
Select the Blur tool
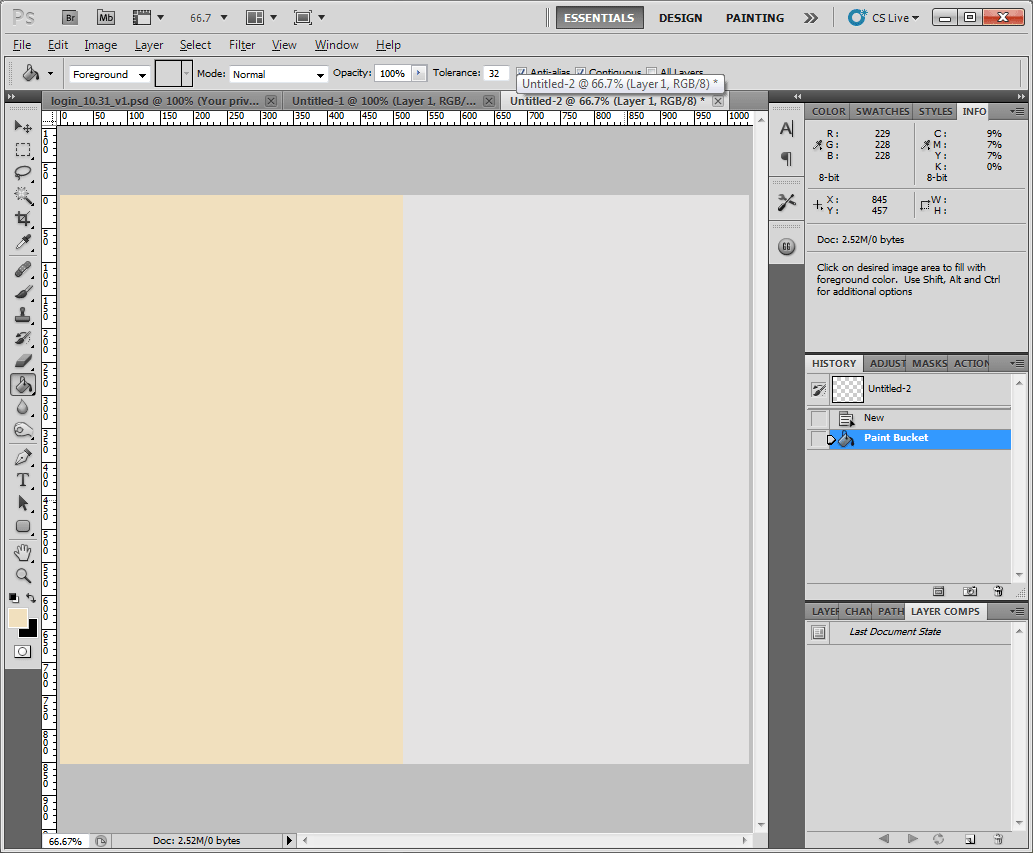tap(23, 408)
